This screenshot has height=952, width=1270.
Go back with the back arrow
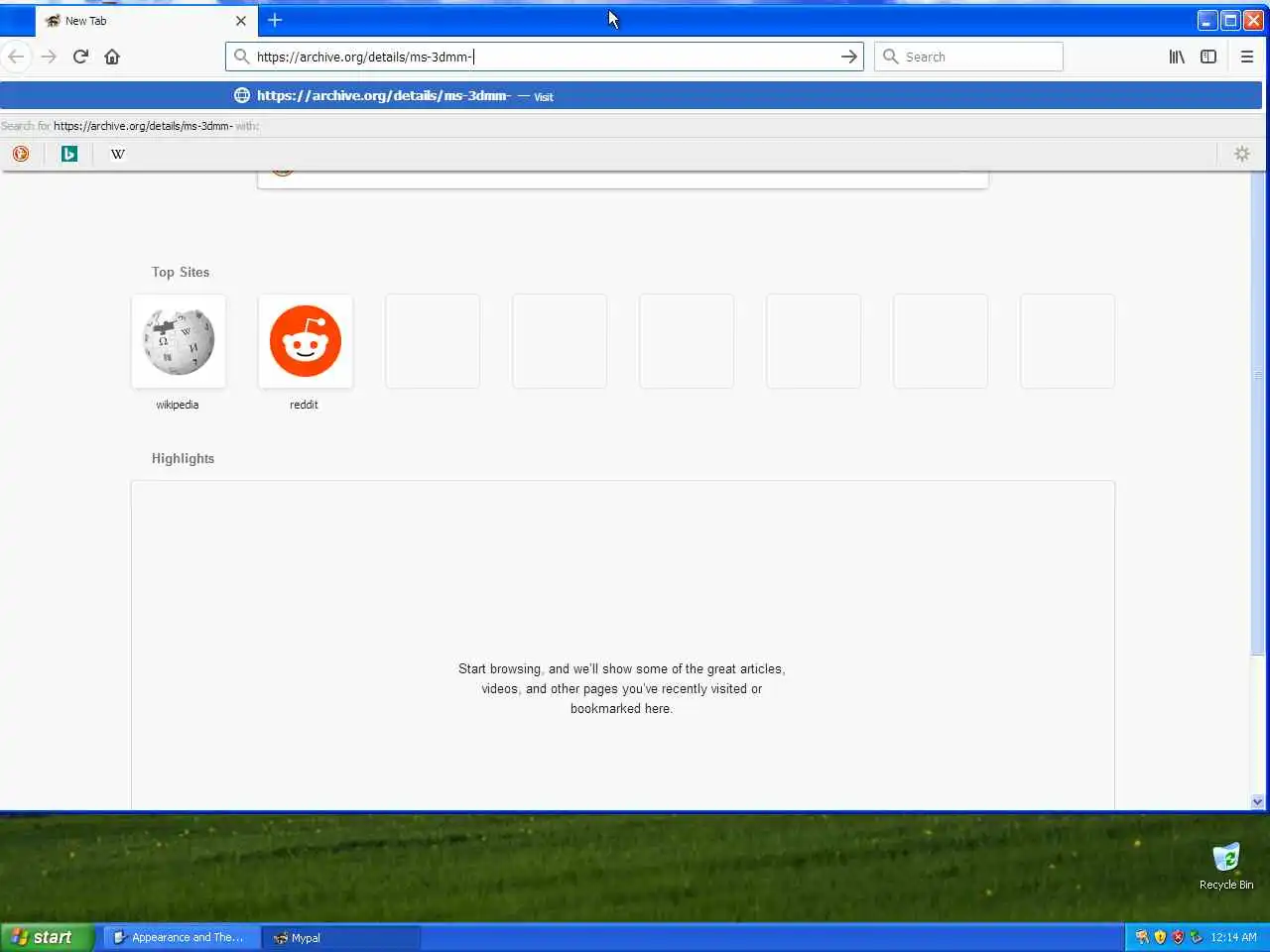click(x=16, y=57)
